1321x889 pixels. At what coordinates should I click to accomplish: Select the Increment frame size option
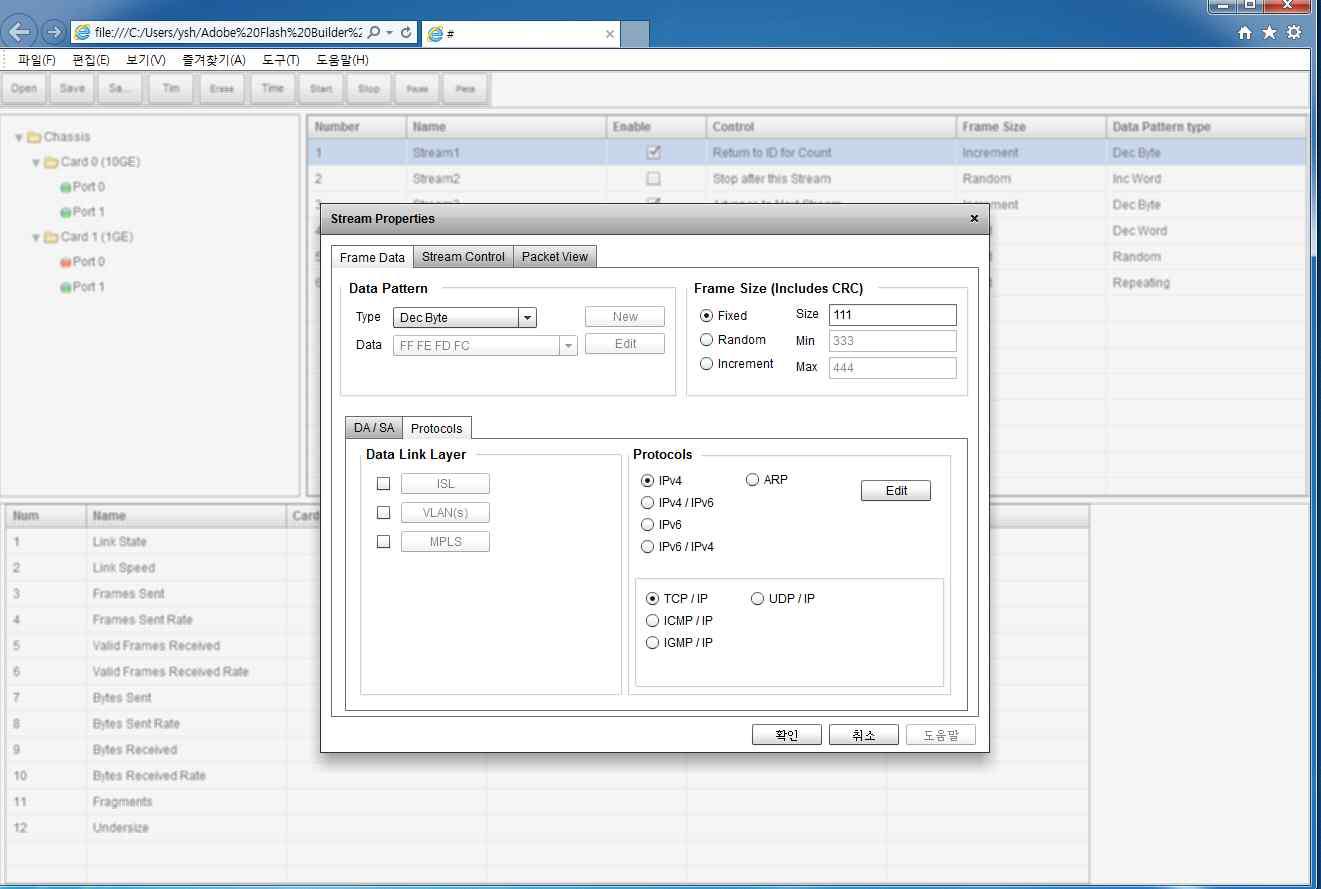(707, 364)
